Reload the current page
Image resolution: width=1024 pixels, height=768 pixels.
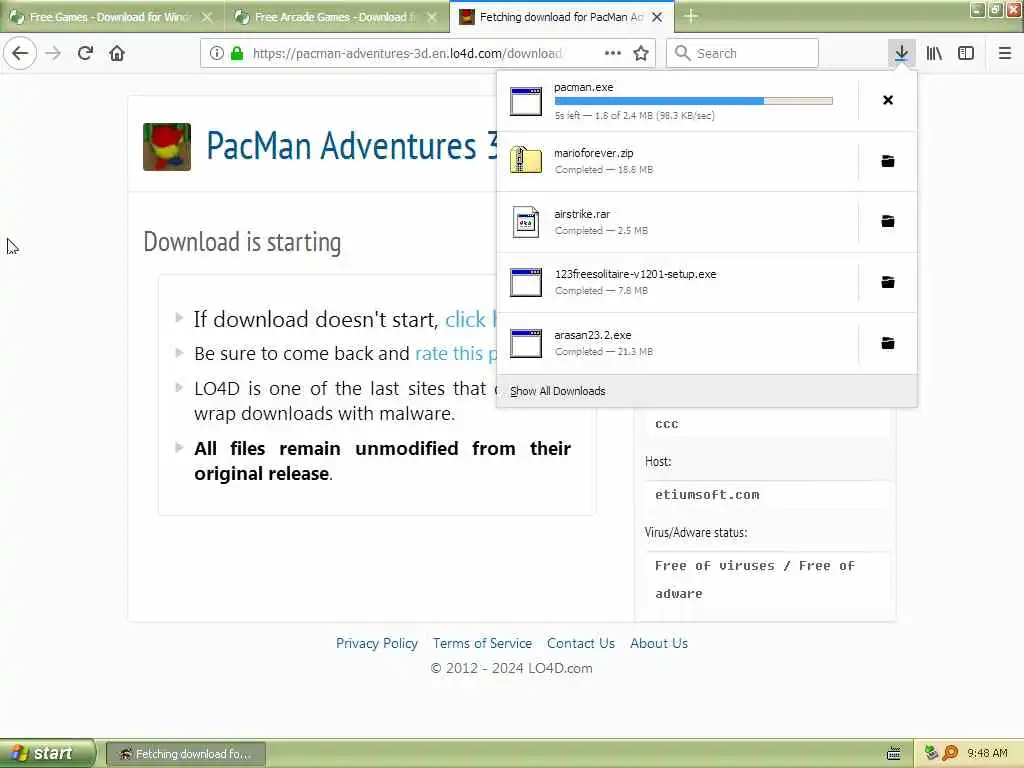(x=85, y=53)
